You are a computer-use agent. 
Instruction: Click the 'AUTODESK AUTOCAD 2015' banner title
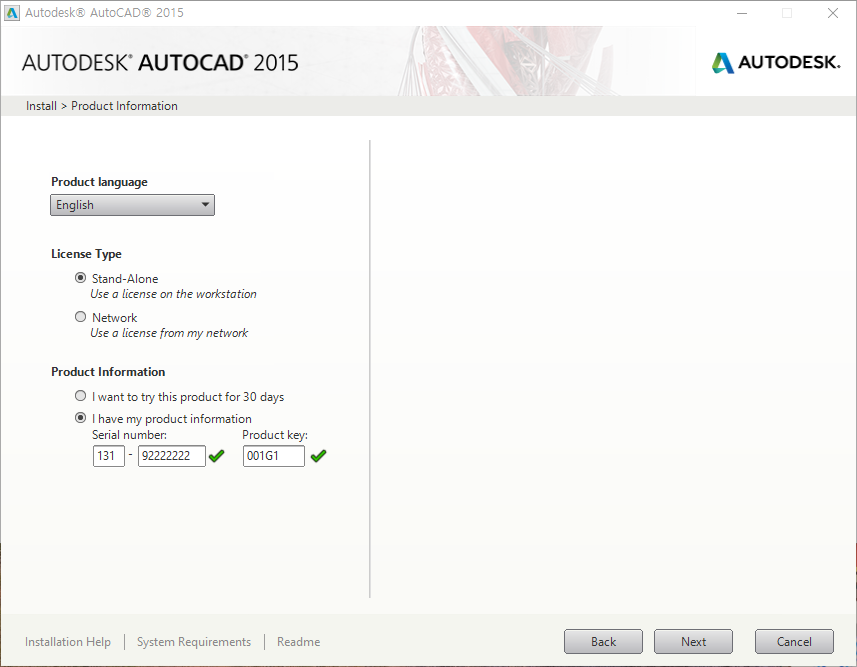(160, 63)
